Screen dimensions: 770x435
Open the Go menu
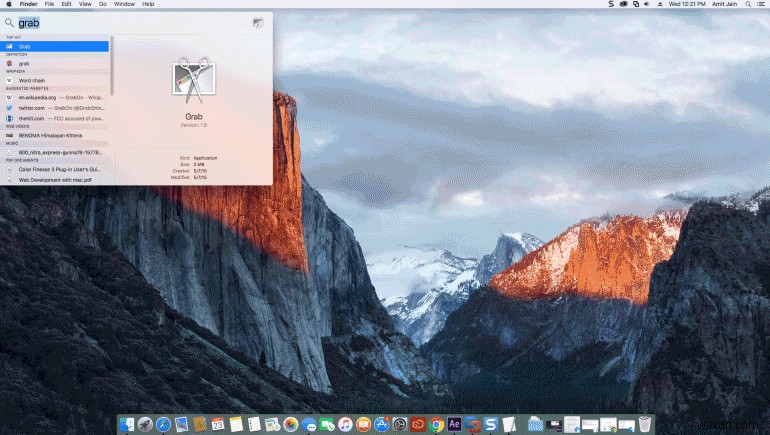(103, 4)
